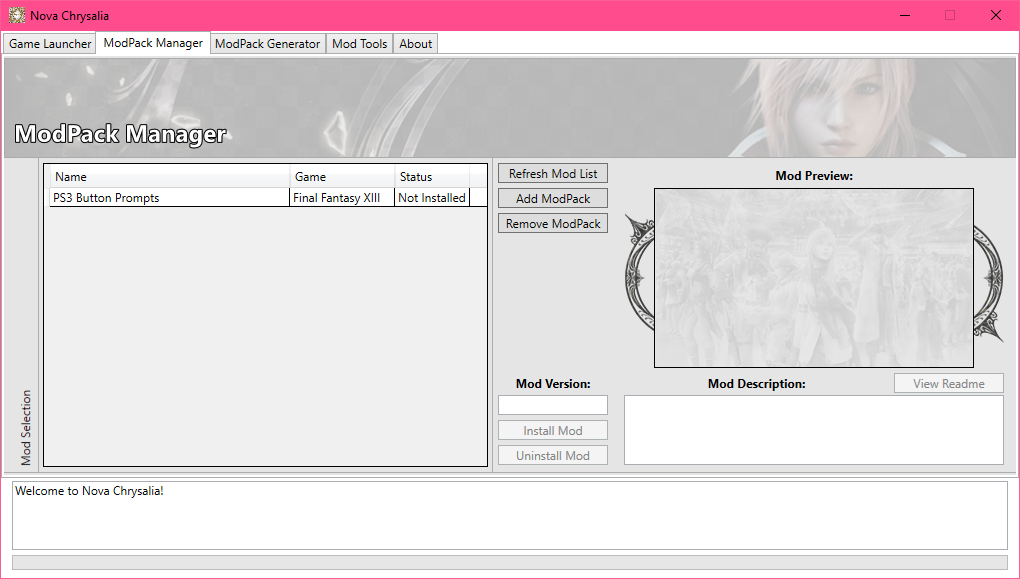Screen dimensions: 1020x579
Task: Click the Refresh Mod List button
Action: pyautogui.click(x=553, y=174)
